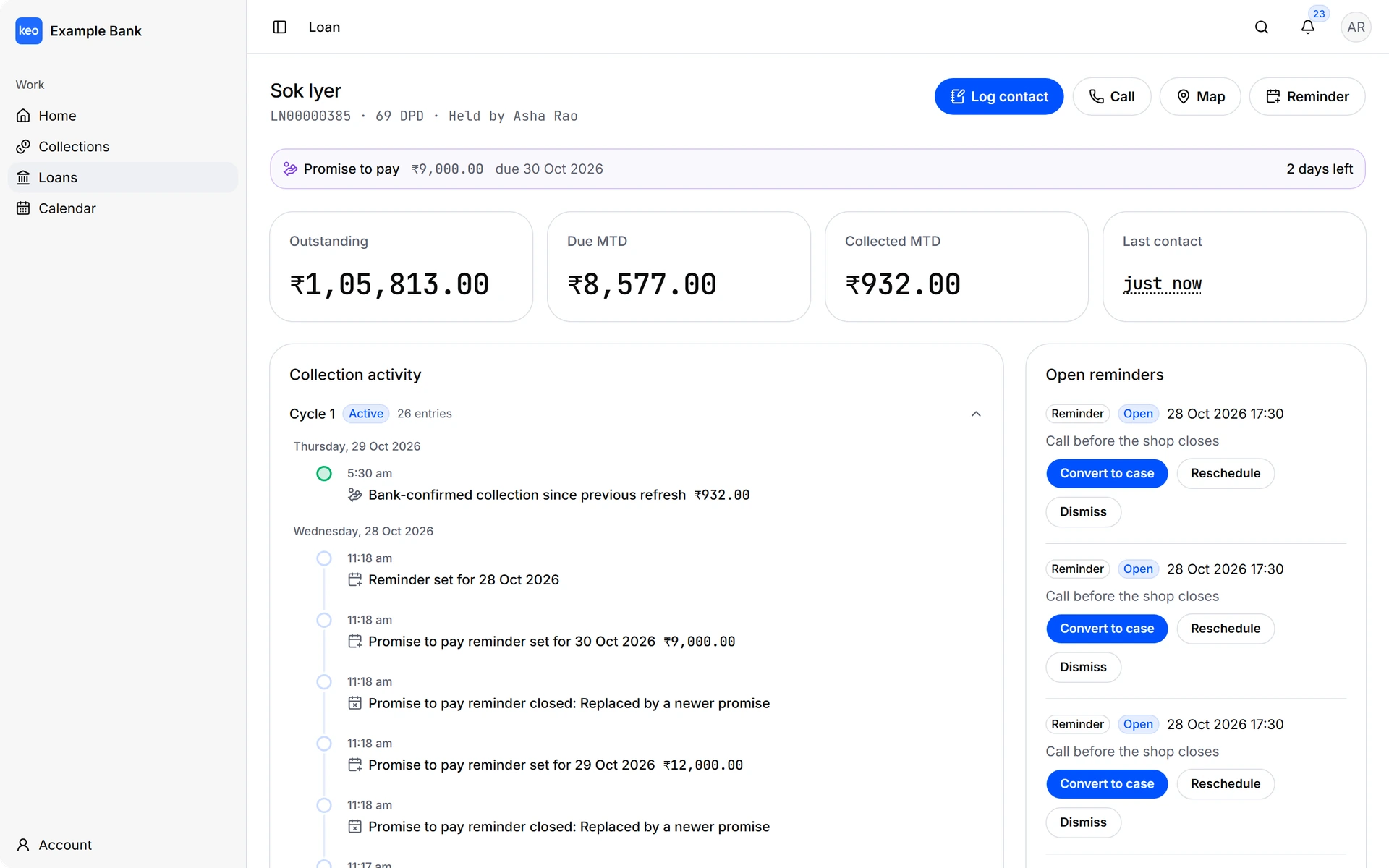Dismiss the first open reminder
1389x868 pixels.
[1083, 512]
